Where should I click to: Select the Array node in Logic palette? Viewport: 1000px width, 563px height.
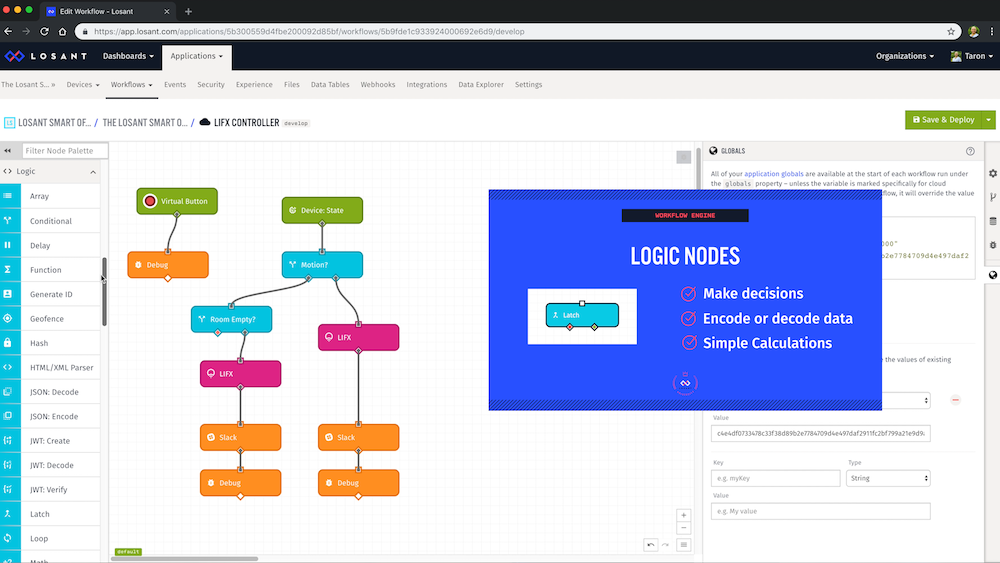point(50,196)
